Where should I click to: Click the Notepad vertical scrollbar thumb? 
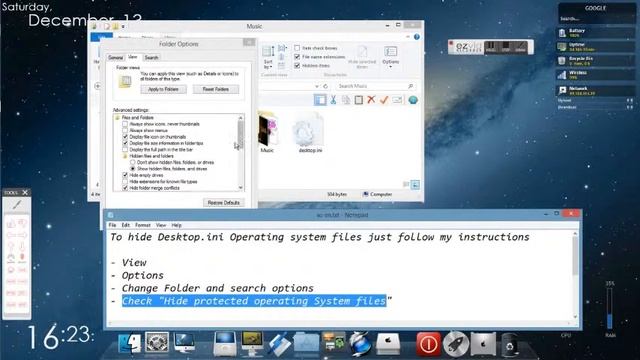tap(575, 256)
